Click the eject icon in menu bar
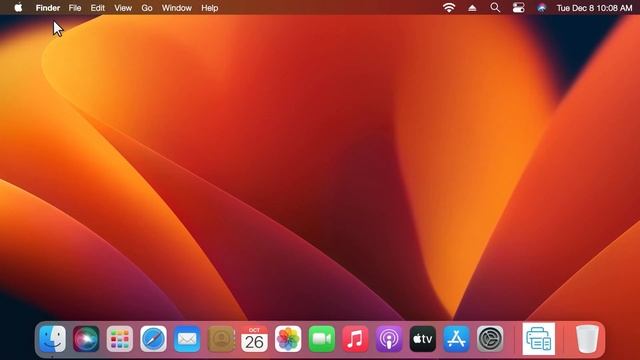 click(x=472, y=8)
